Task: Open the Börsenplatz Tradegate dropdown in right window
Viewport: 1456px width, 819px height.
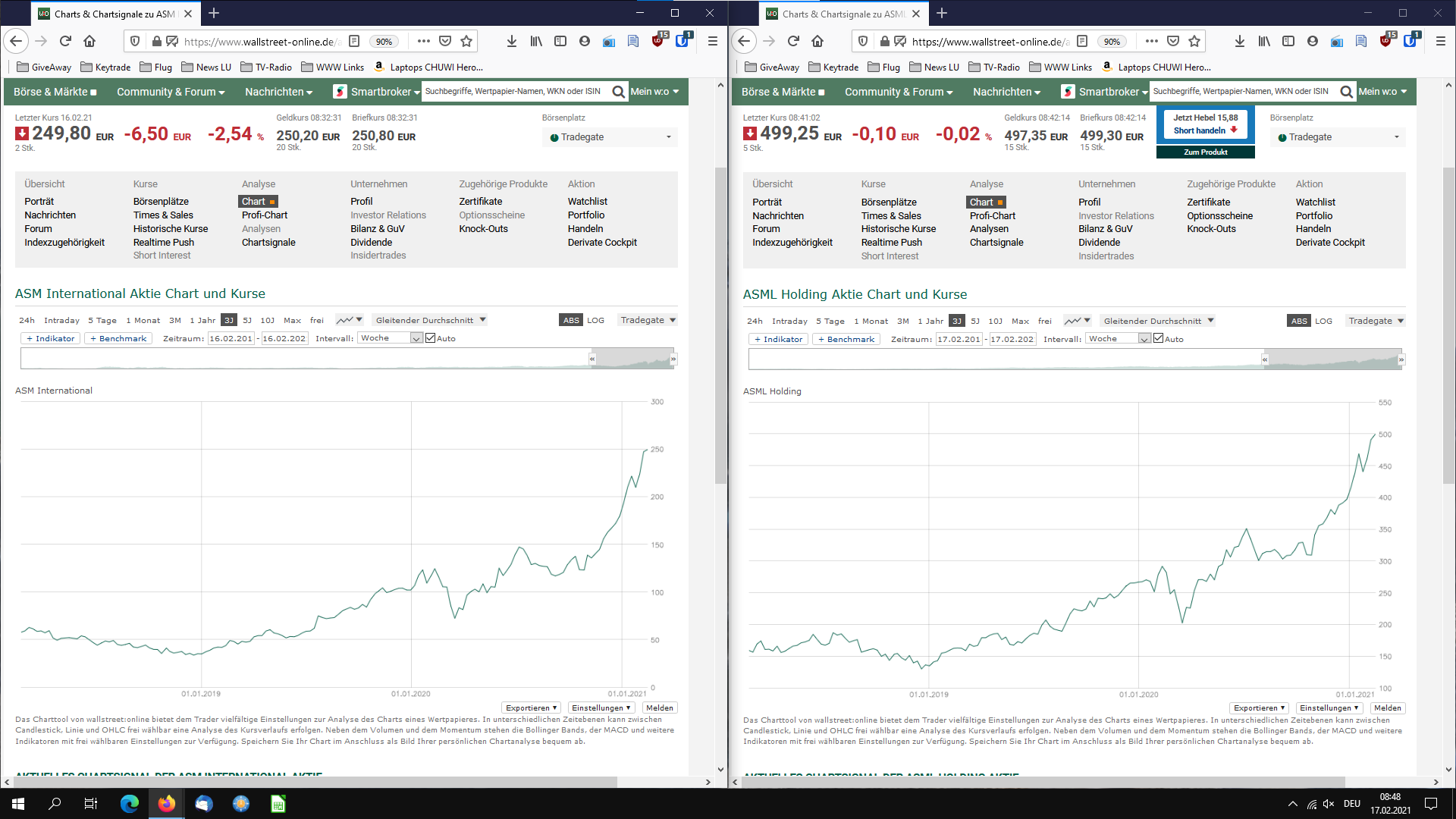Action: [1337, 137]
